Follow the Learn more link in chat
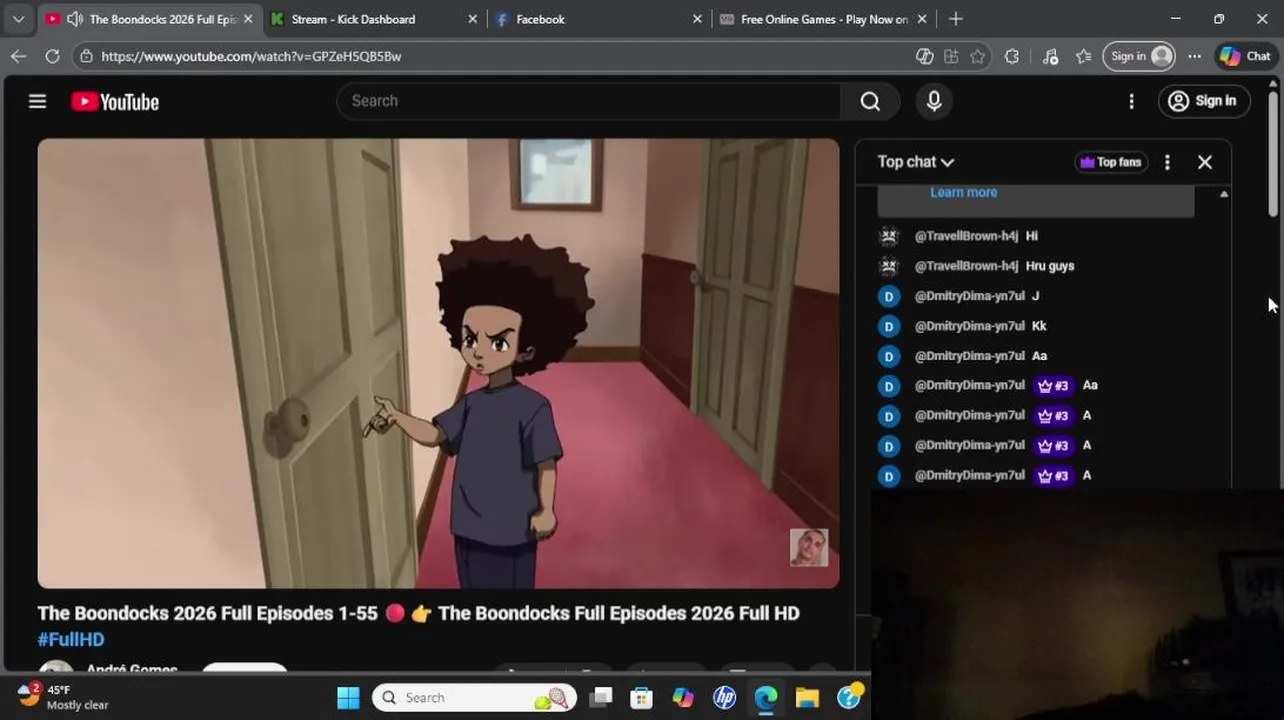Viewport: 1284px width, 720px height. click(963, 192)
